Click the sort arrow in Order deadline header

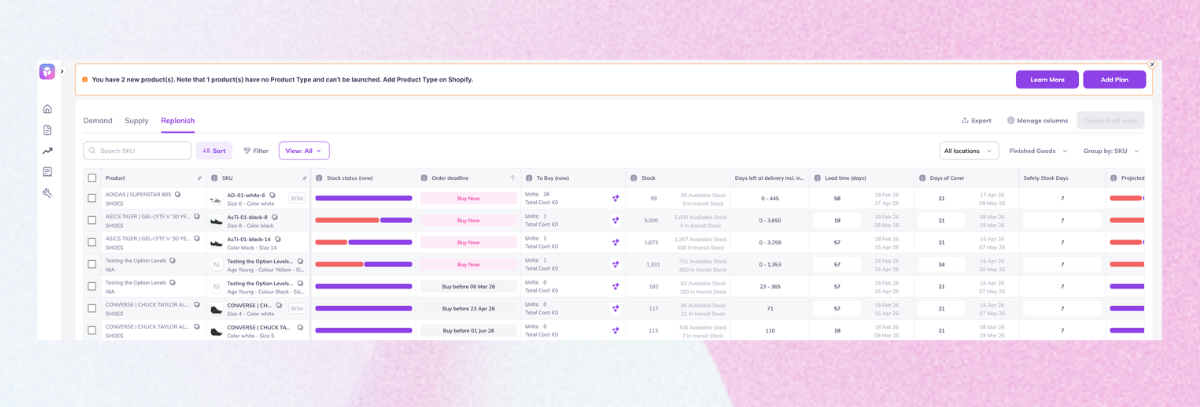click(513, 178)
